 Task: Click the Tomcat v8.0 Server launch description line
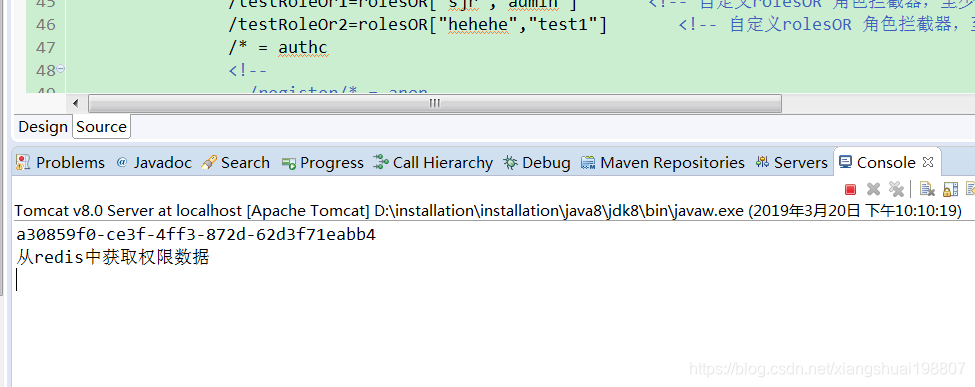488,211
